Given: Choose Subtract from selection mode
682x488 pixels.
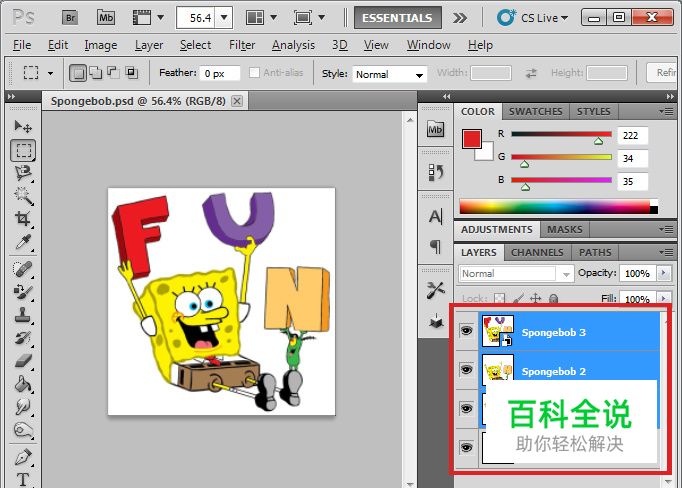Looking at the screenshot, I should 113,72.
